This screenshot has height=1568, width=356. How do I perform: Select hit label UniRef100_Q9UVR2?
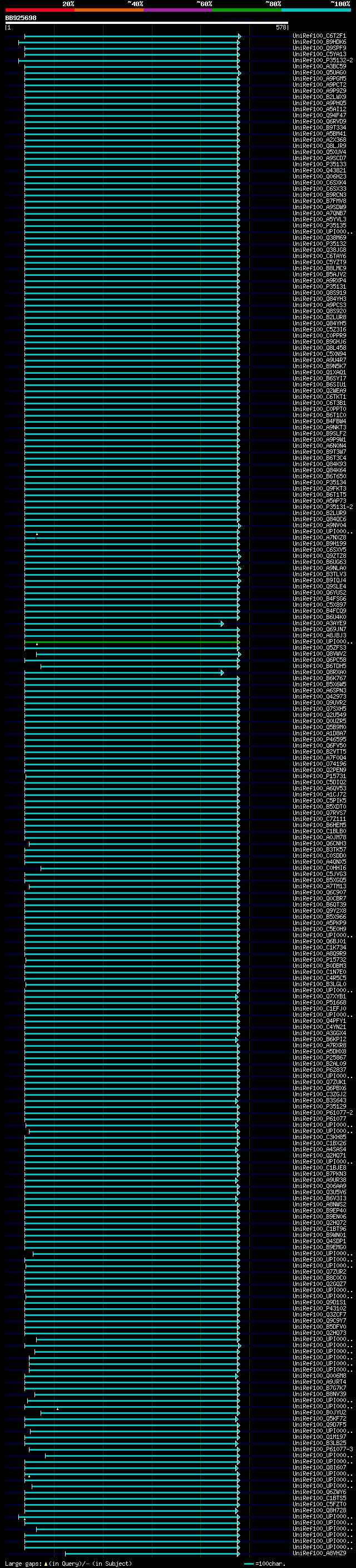[x=319, y=703]
